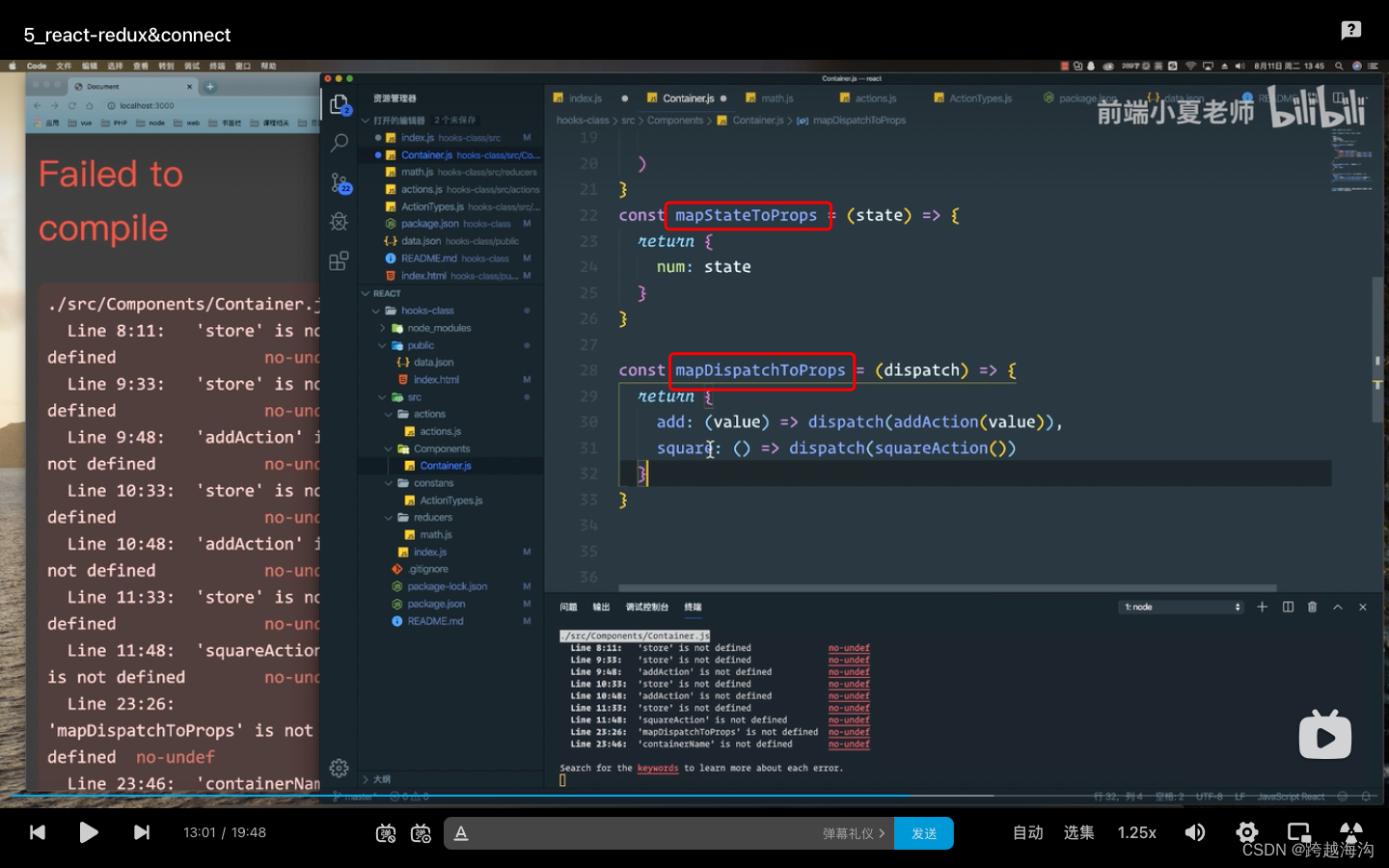Open the Extensions view icon
Image resolution: width=1389 pixels, height=868 pixels.
pos(339,260)
